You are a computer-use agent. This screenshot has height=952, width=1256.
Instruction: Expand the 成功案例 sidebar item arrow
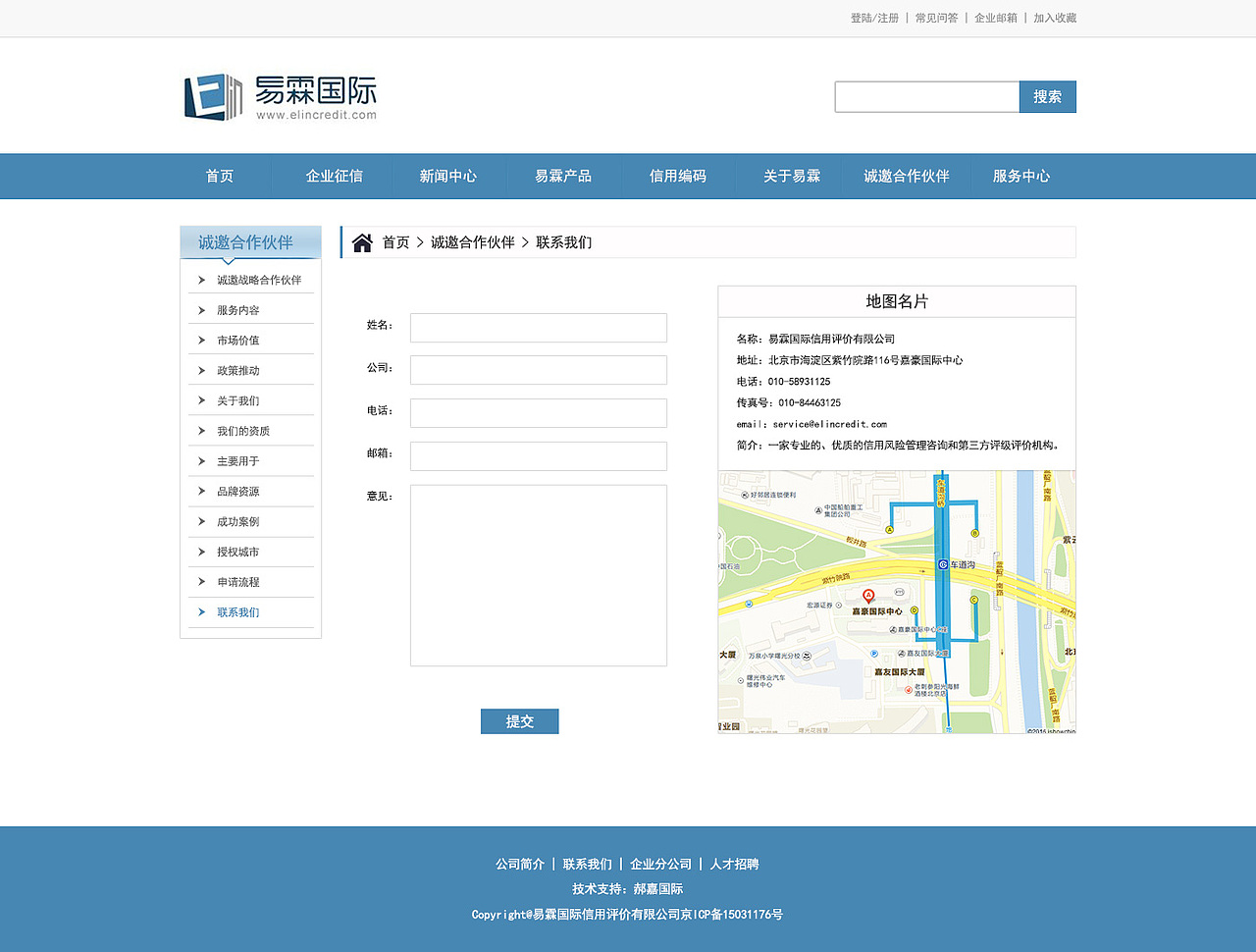tap(199, 521)
